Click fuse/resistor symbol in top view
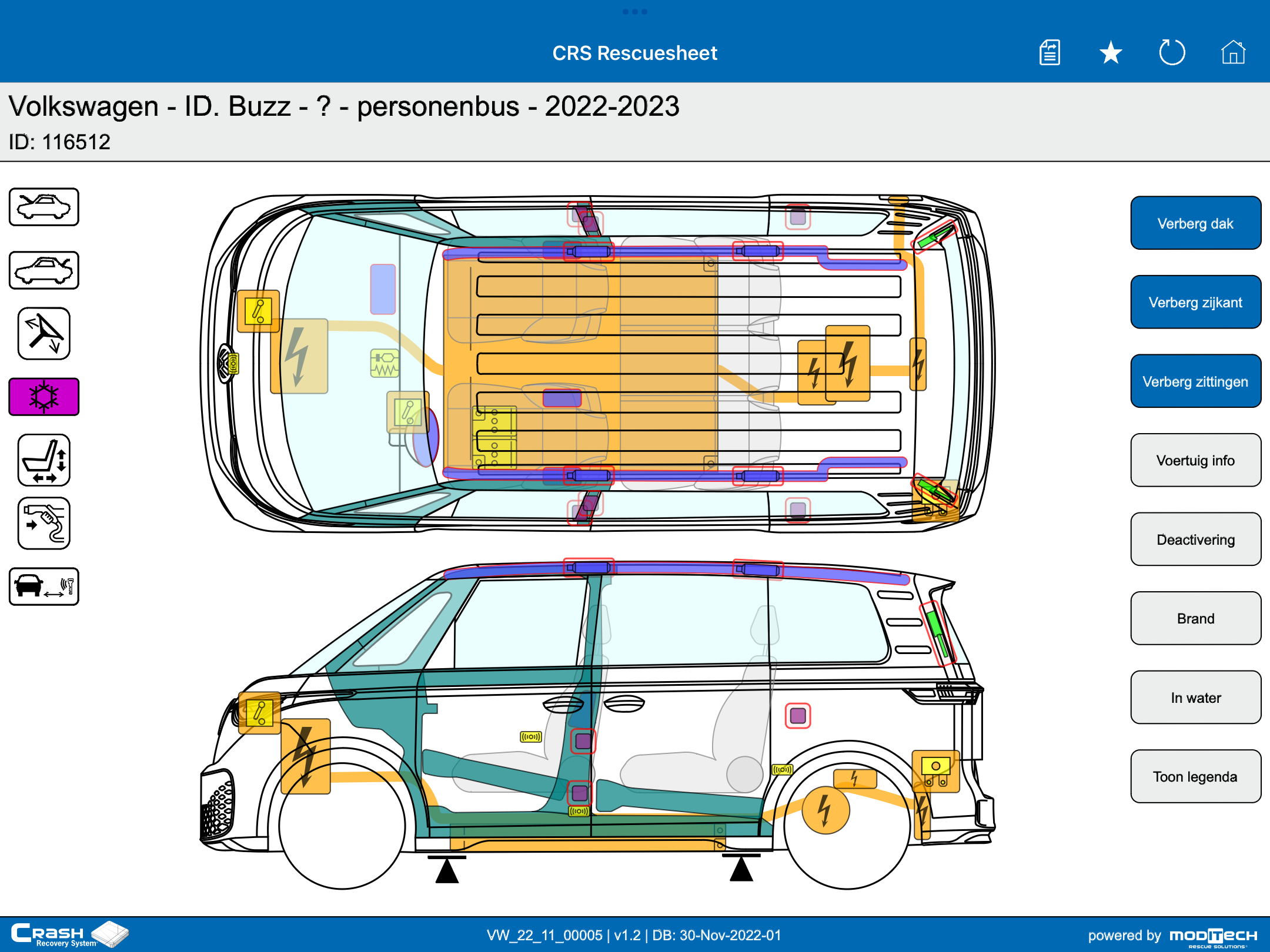The height and width of the screenshot is (952, 1270). tap(385, 363)
